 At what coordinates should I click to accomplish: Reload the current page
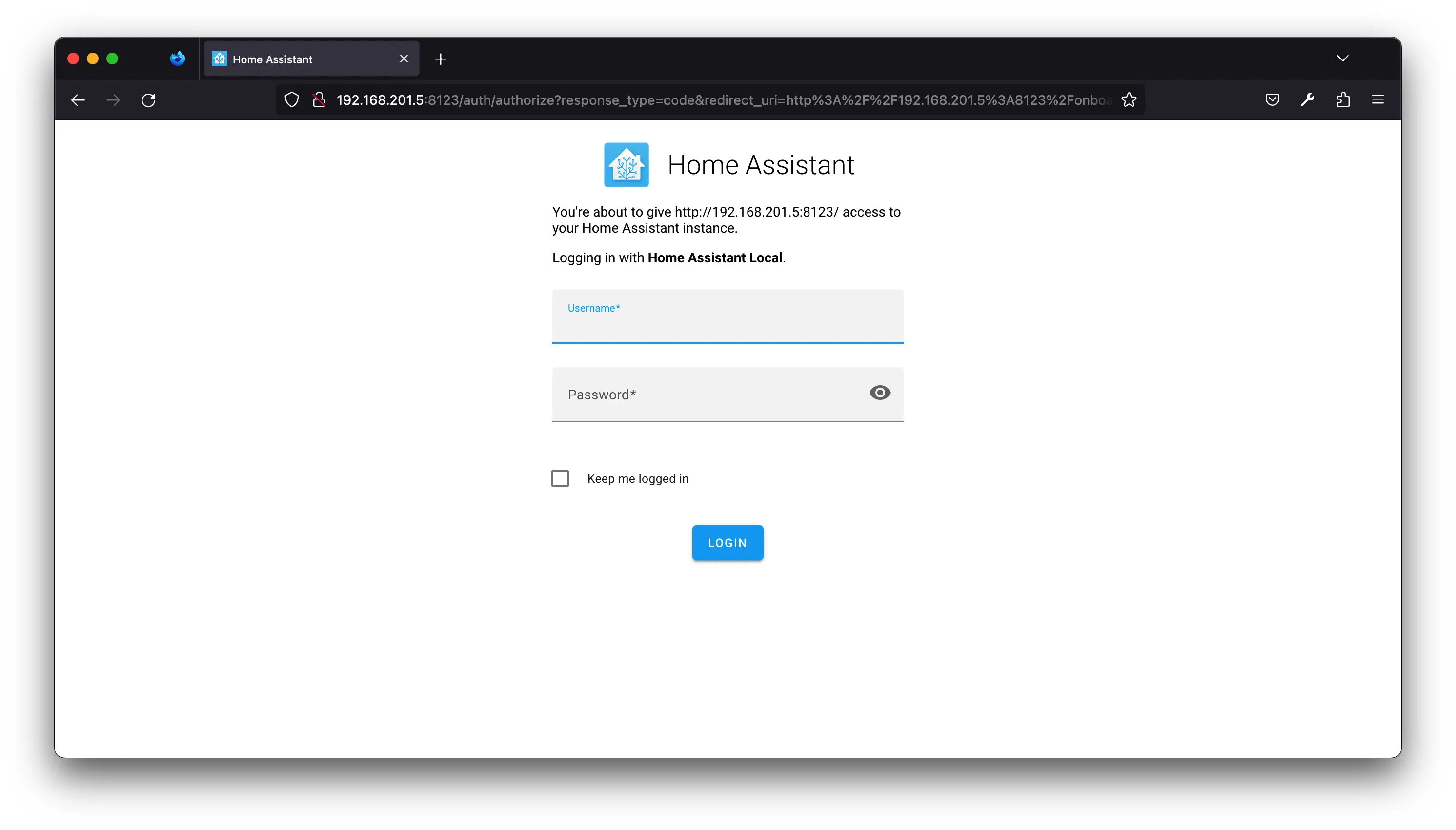148,100
